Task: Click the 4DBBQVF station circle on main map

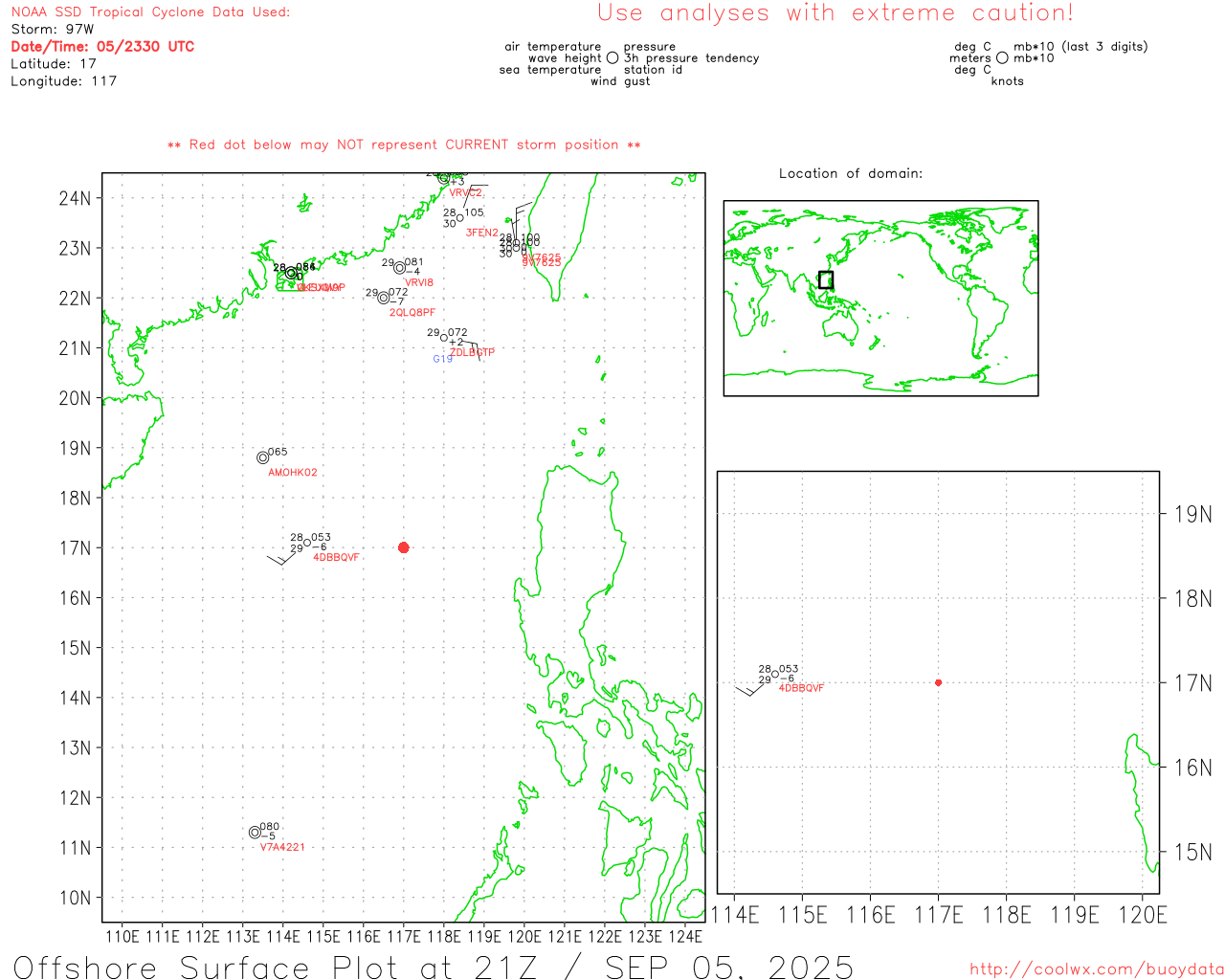Action: click(x=307, y=543)
